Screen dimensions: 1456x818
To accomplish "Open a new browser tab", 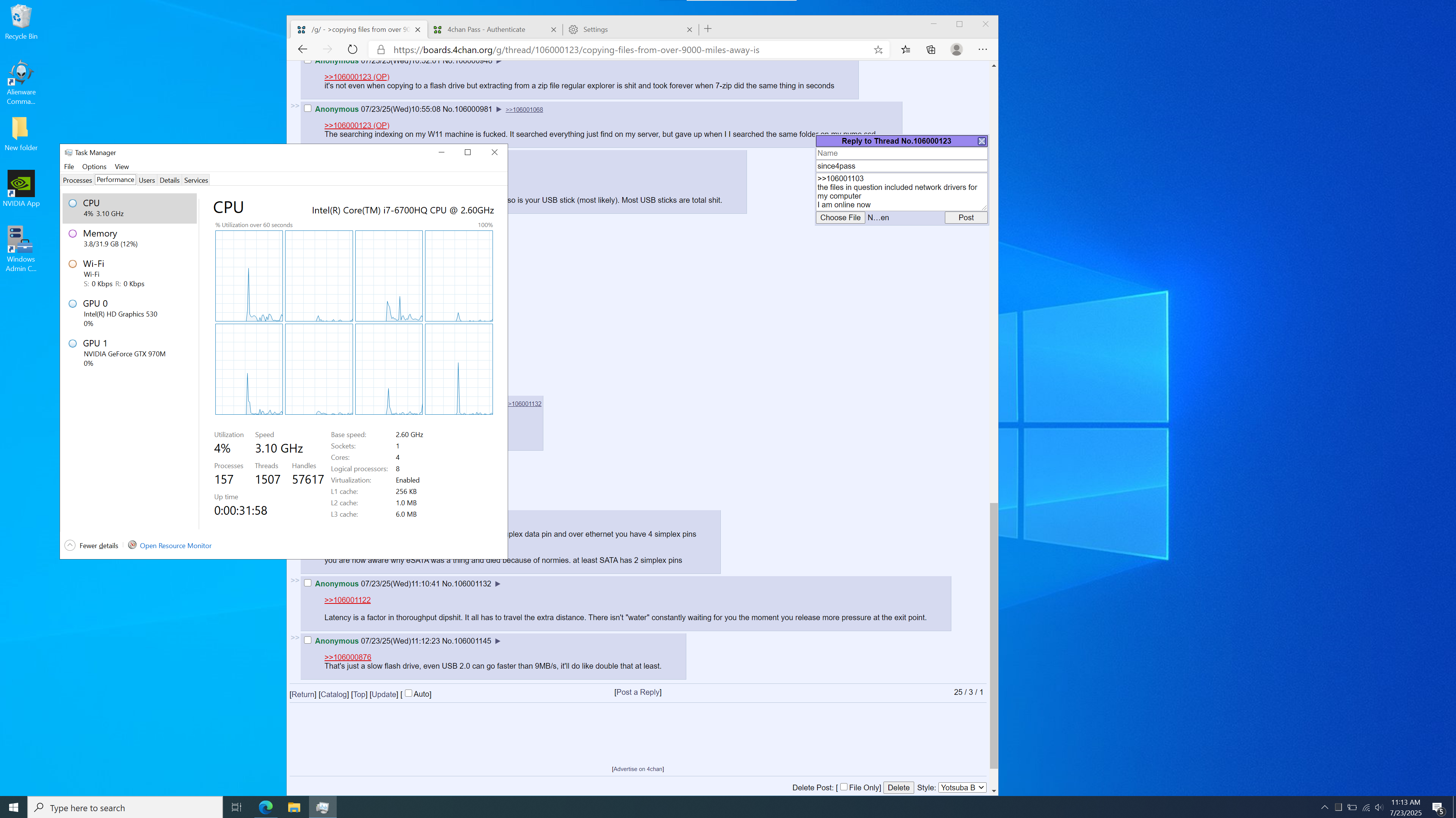I will point(708,29).
